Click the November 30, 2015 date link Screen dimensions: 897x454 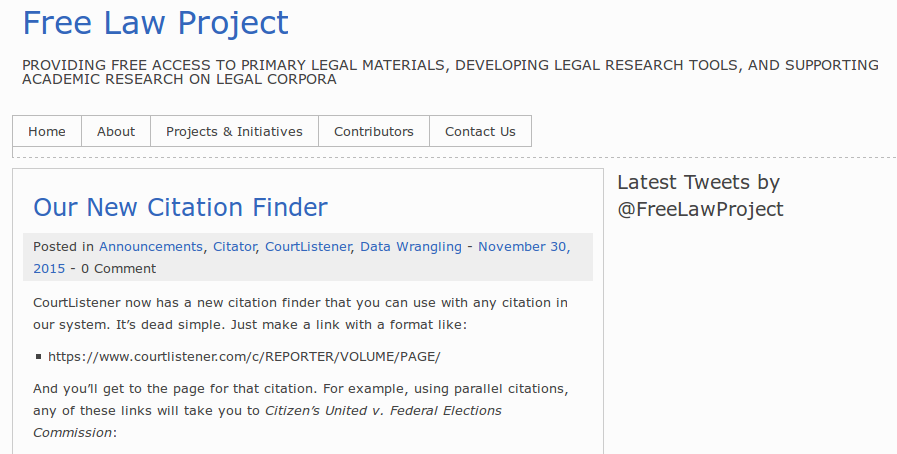[523, 247]
